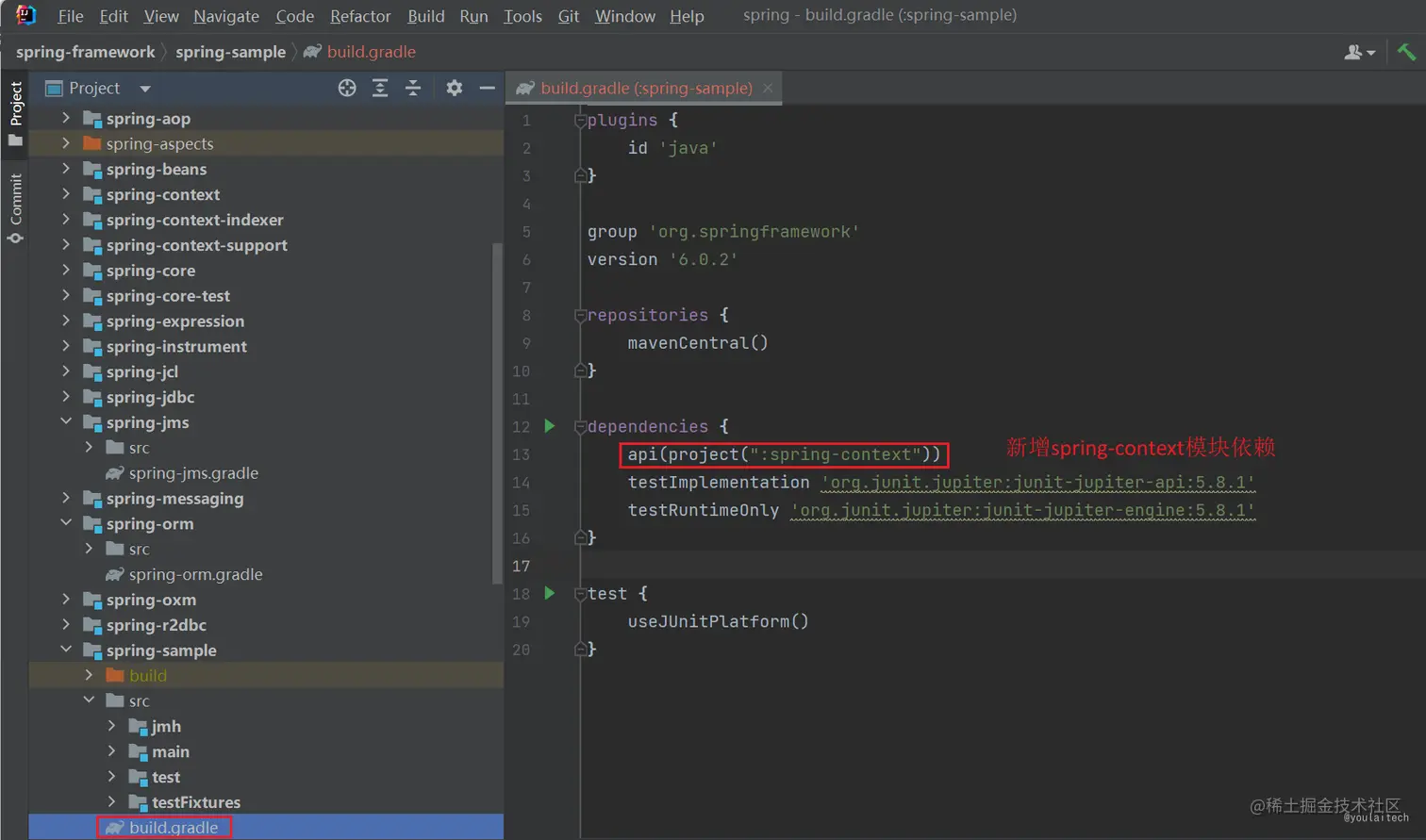
Task: Close the build.gradle editor tab
Action: (x=768, y=88)
